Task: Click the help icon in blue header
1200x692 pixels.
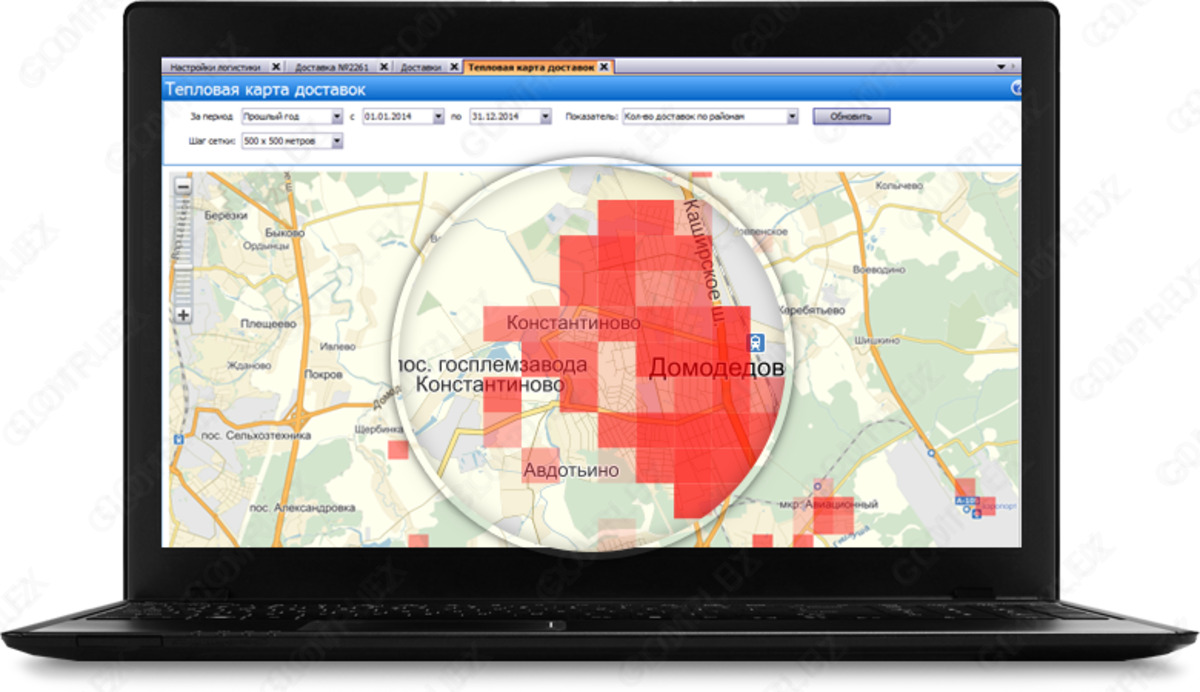Action: pyautogui.click(x=1016, y=89)
